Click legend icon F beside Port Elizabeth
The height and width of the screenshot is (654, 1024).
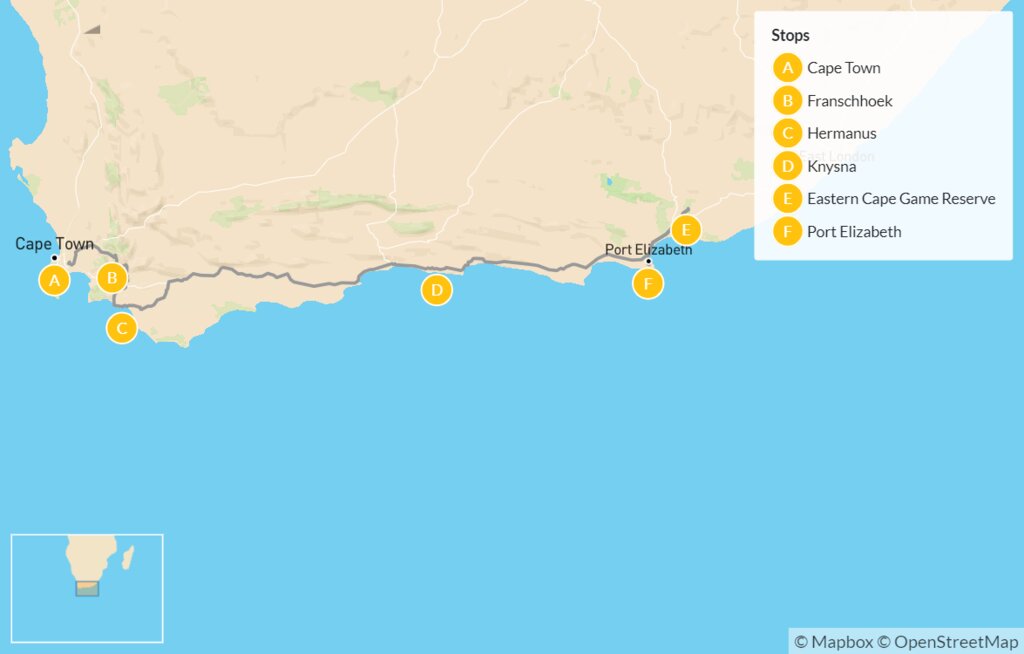pos(788,231)
